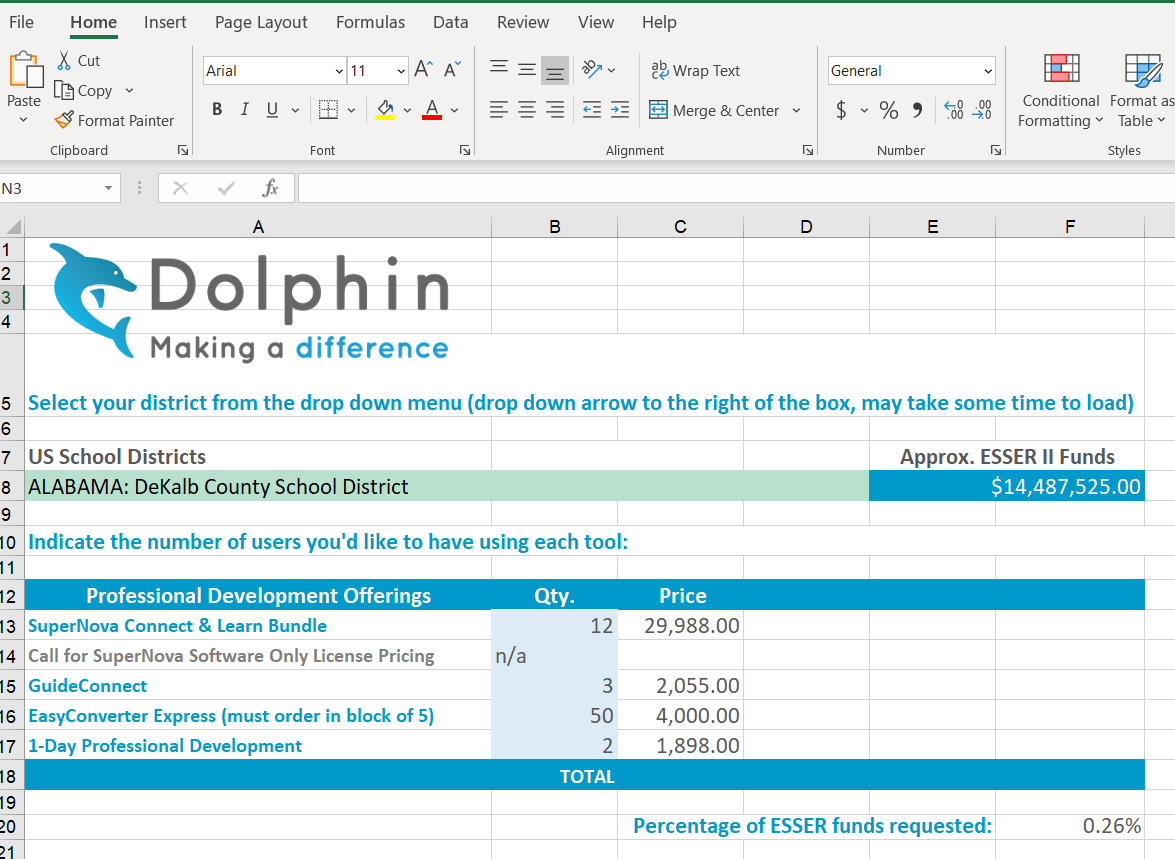Open the General number format dropdown
1175x859 pixels.
click(988, 71)
